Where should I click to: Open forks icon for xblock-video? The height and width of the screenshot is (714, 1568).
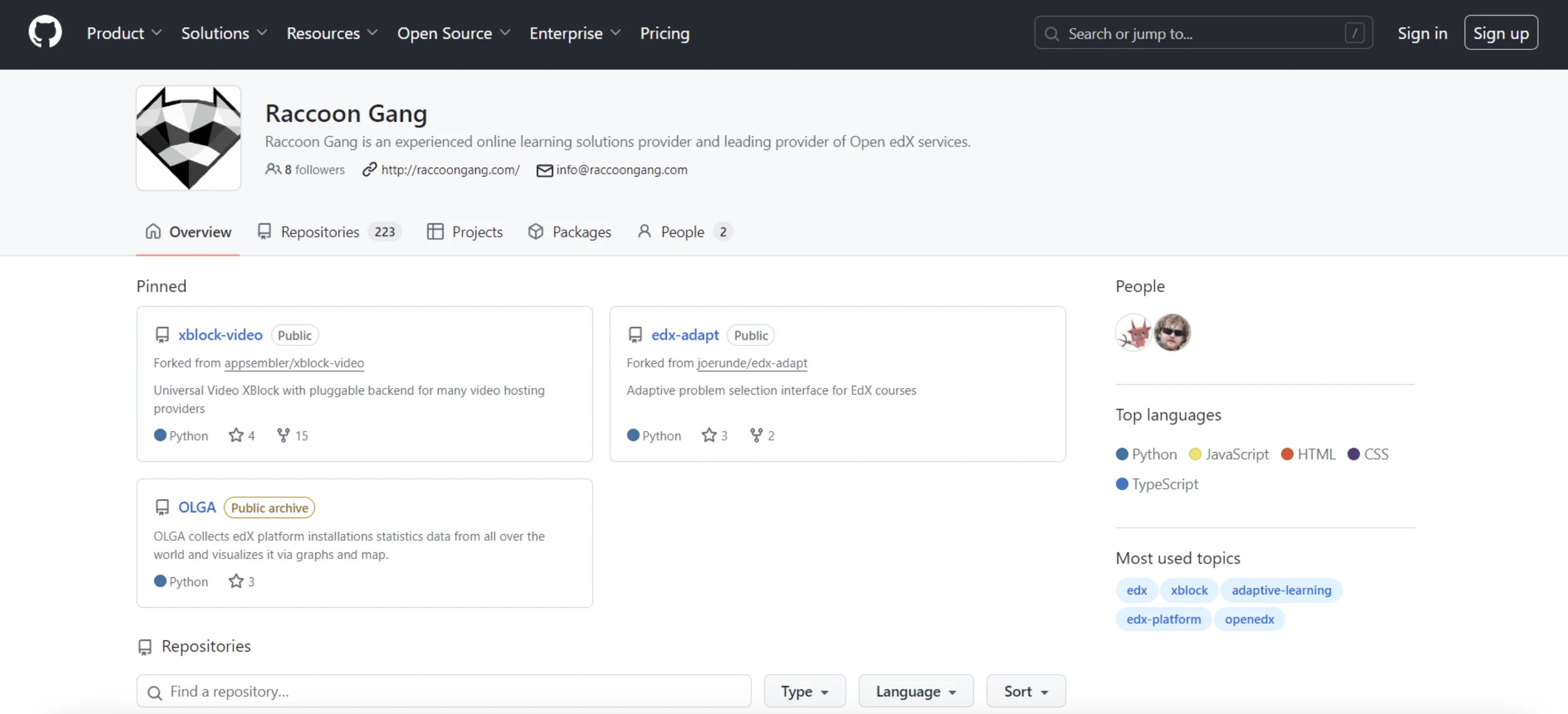[x=283, y=435]
